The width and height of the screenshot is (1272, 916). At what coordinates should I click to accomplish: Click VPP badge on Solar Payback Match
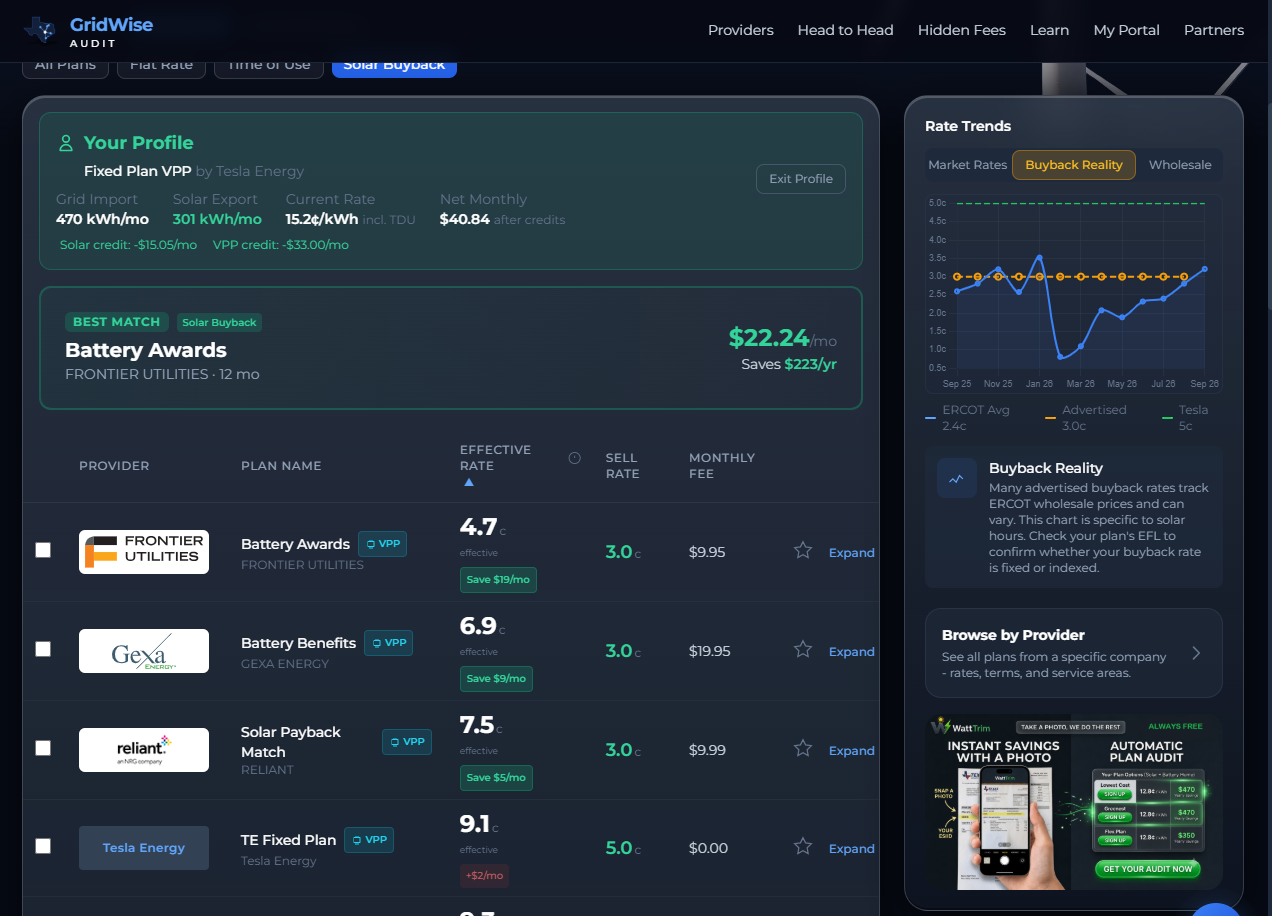tap(407, 742)
